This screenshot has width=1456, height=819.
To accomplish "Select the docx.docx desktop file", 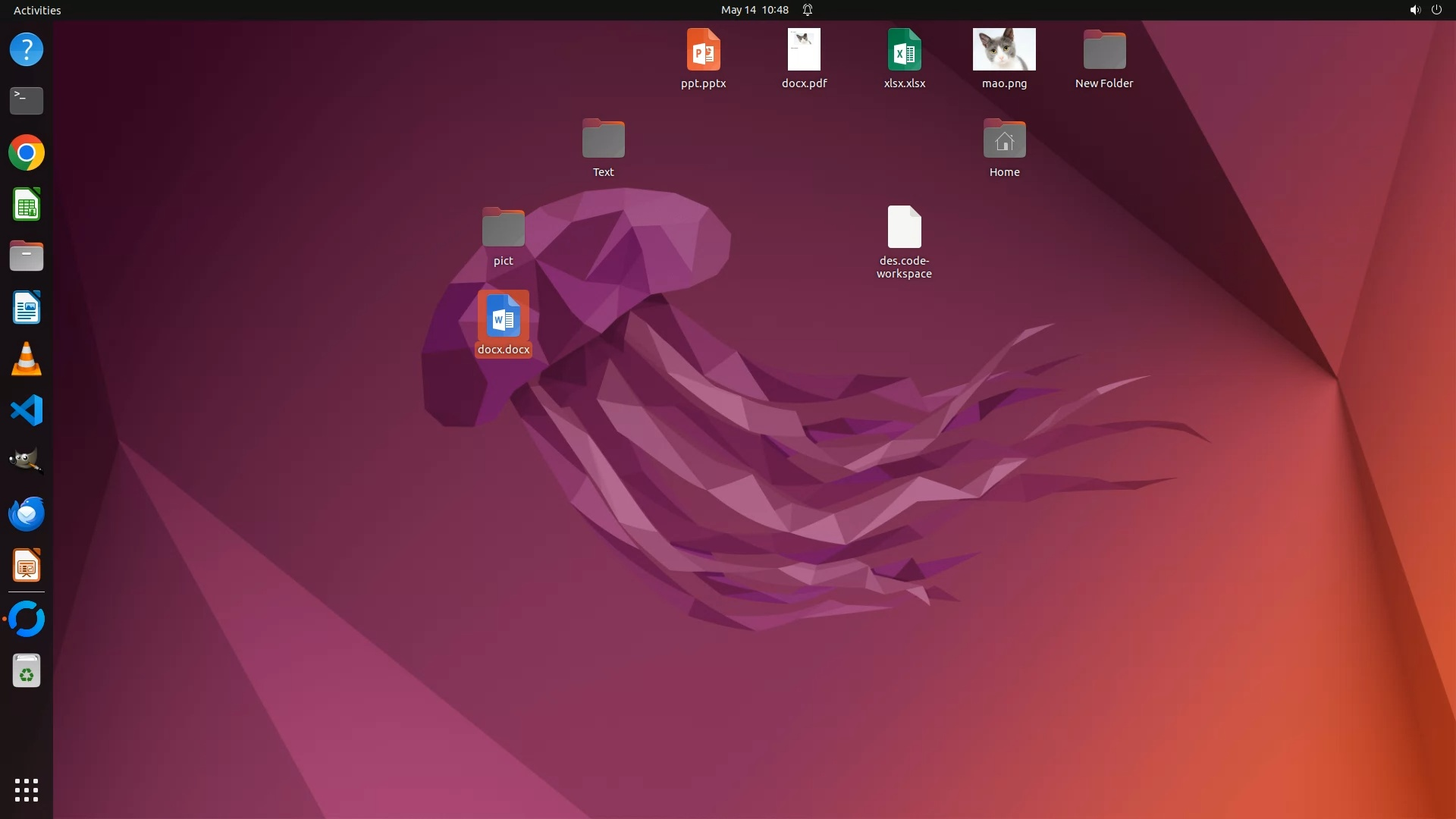I will coord(504,316).
